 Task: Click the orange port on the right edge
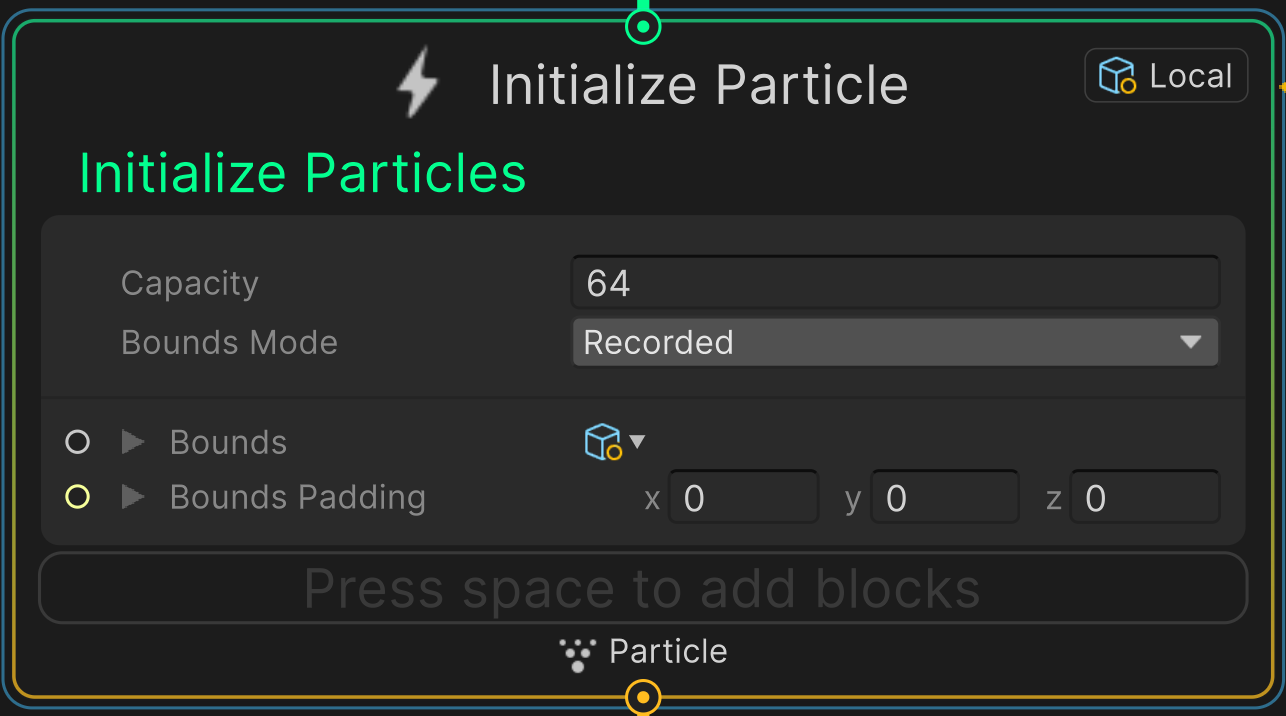point(1281,89)
